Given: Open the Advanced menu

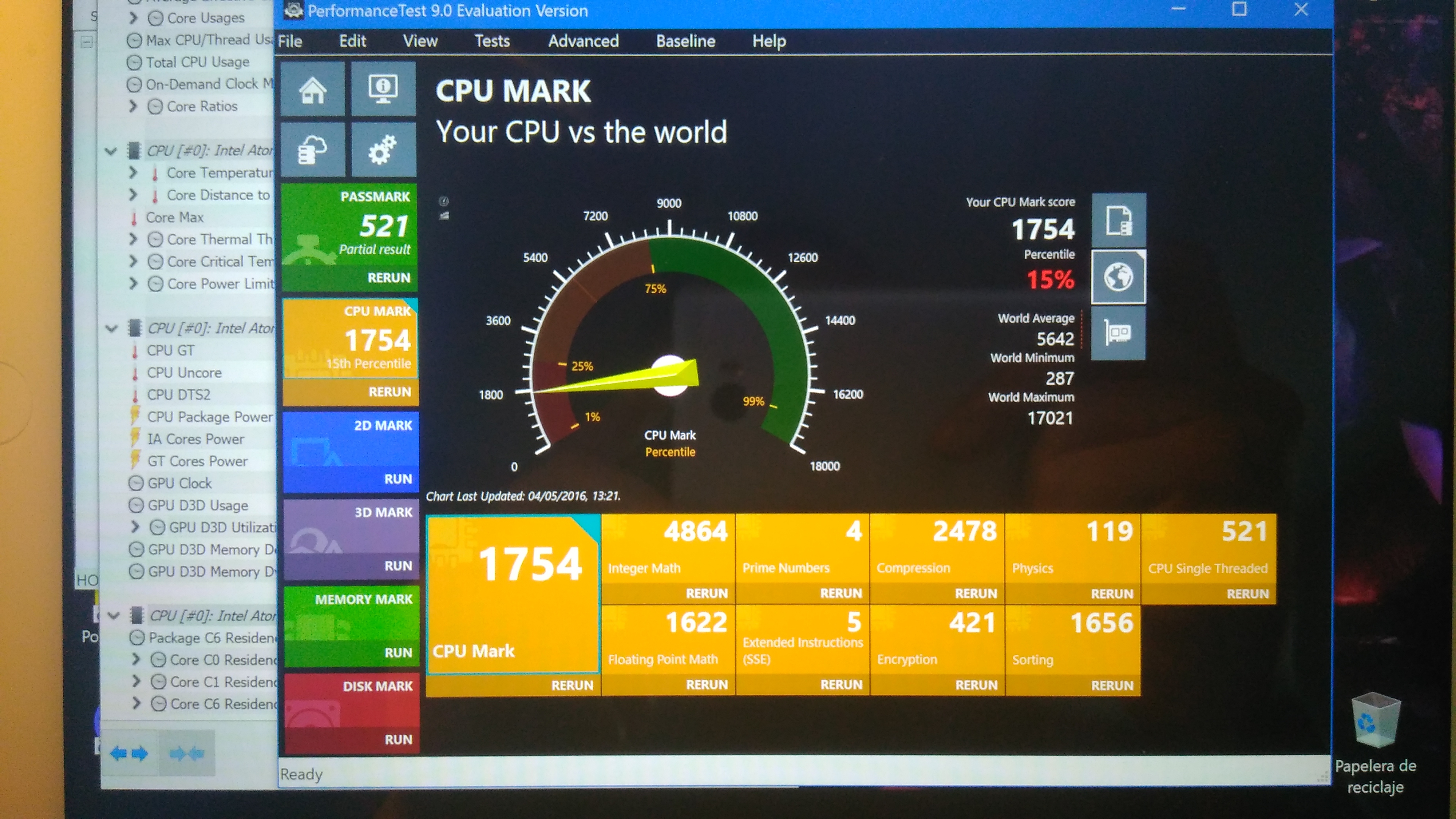Looking at the screenshot, I should click(583, 41).
